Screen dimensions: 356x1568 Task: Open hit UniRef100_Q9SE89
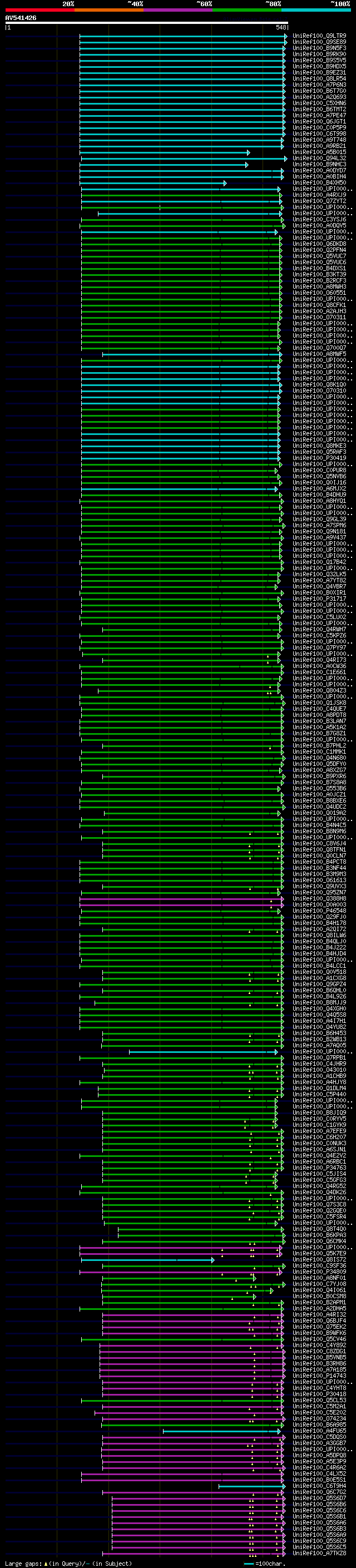click(319, 42)
